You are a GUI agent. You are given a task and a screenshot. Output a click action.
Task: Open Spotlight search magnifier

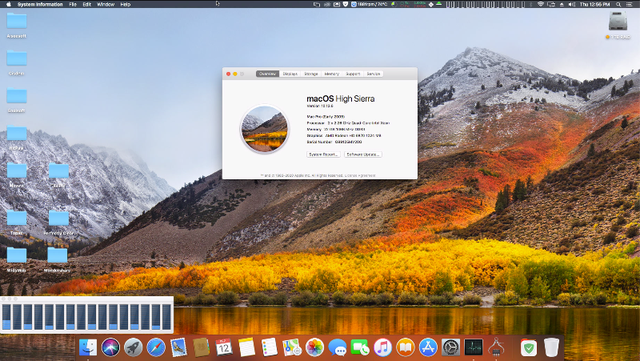(x=618, y=4)
